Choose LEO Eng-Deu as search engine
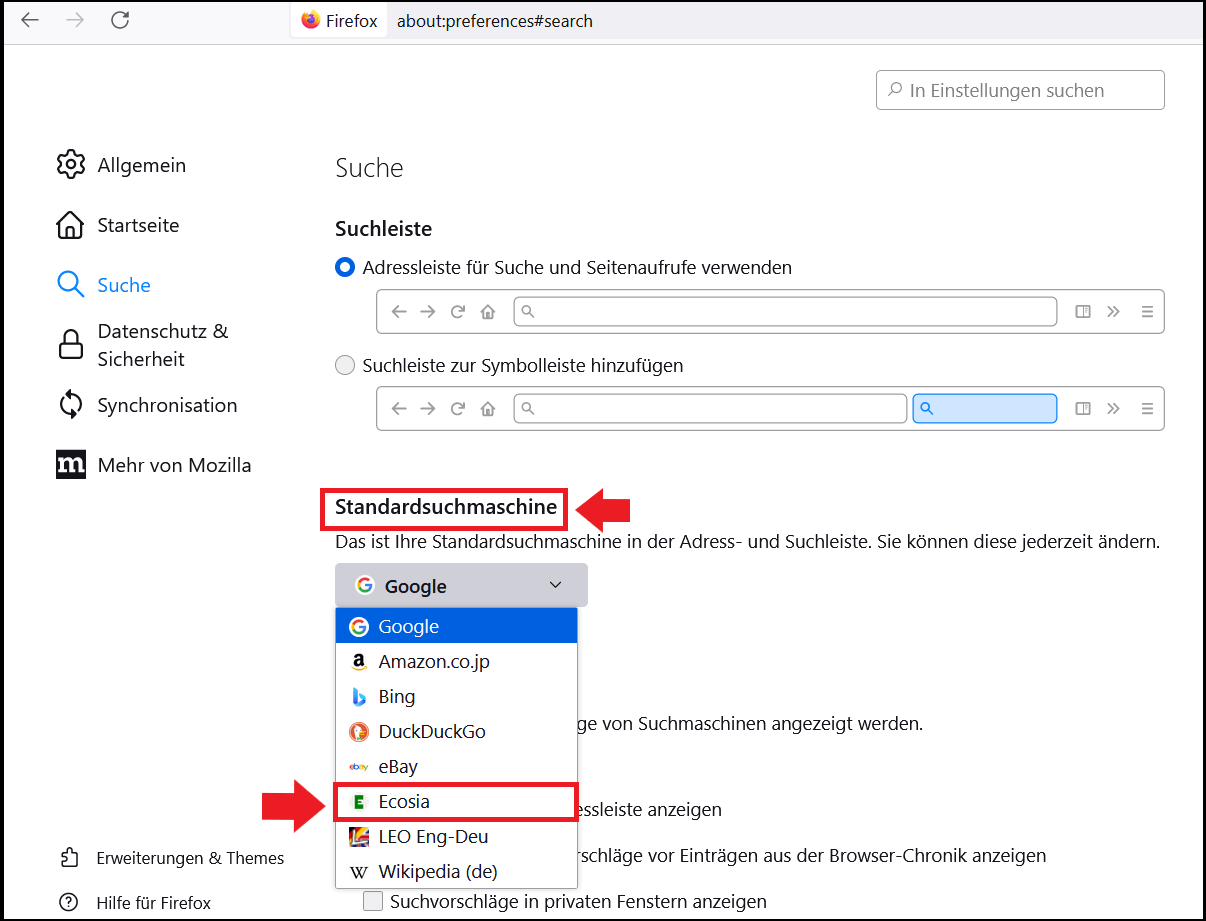 point(456,837)
